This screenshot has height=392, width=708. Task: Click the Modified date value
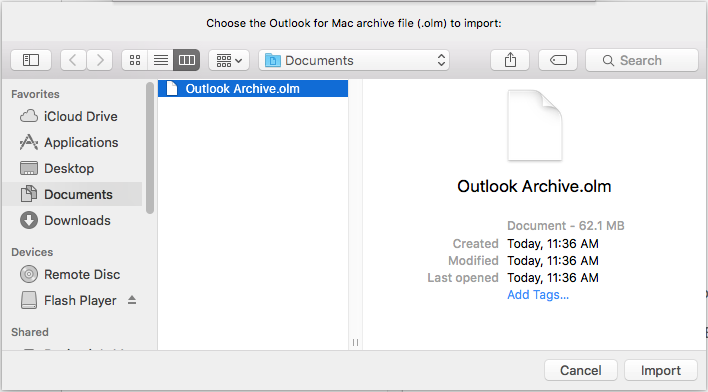click(x=553, y=261)
